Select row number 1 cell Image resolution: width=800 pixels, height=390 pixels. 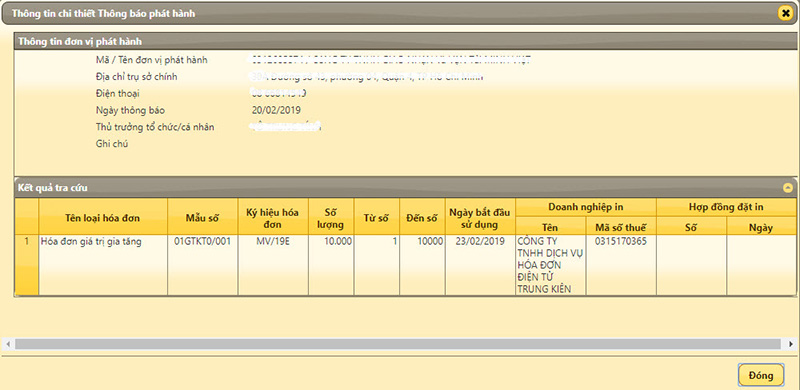click(27, 265)
